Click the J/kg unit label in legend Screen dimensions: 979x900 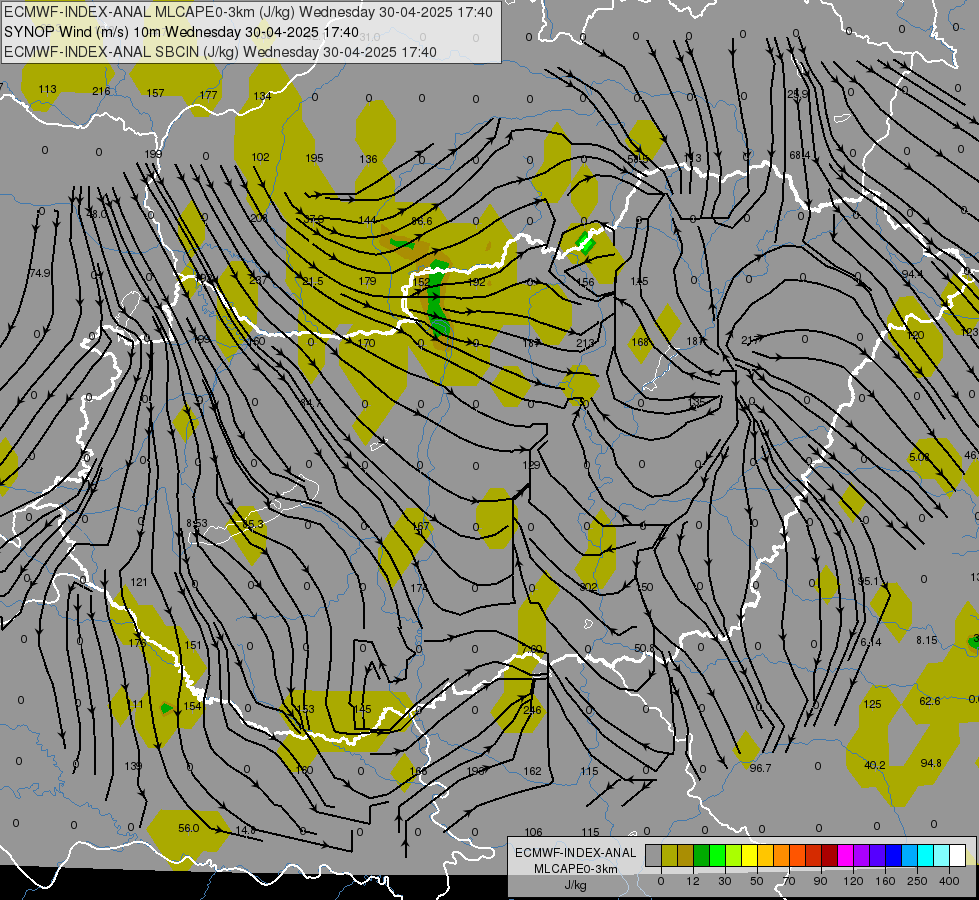[x=576, y=885]
